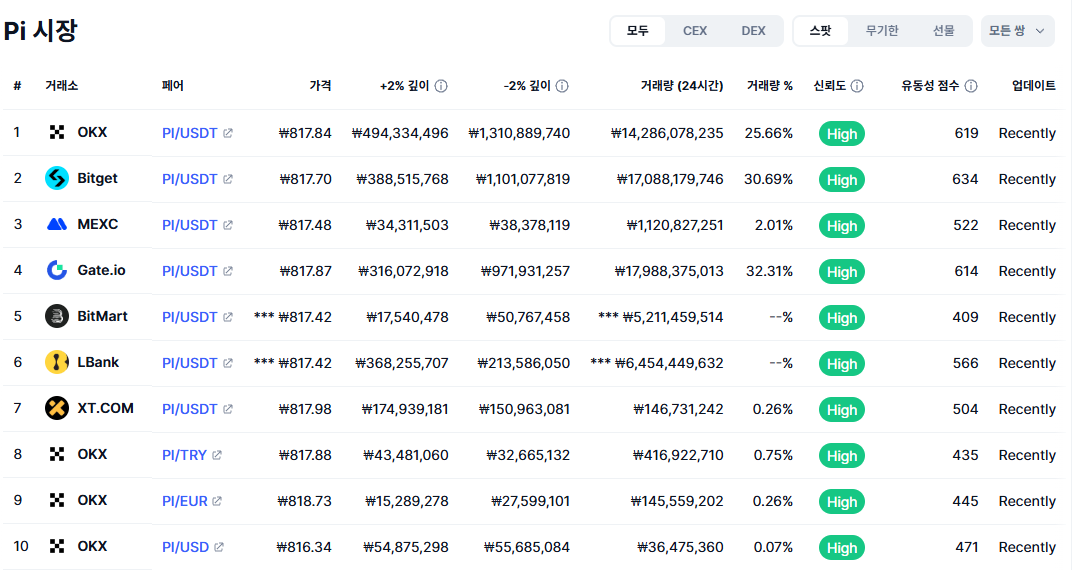Click the BitMart exchange name

[x=103, y=316]
